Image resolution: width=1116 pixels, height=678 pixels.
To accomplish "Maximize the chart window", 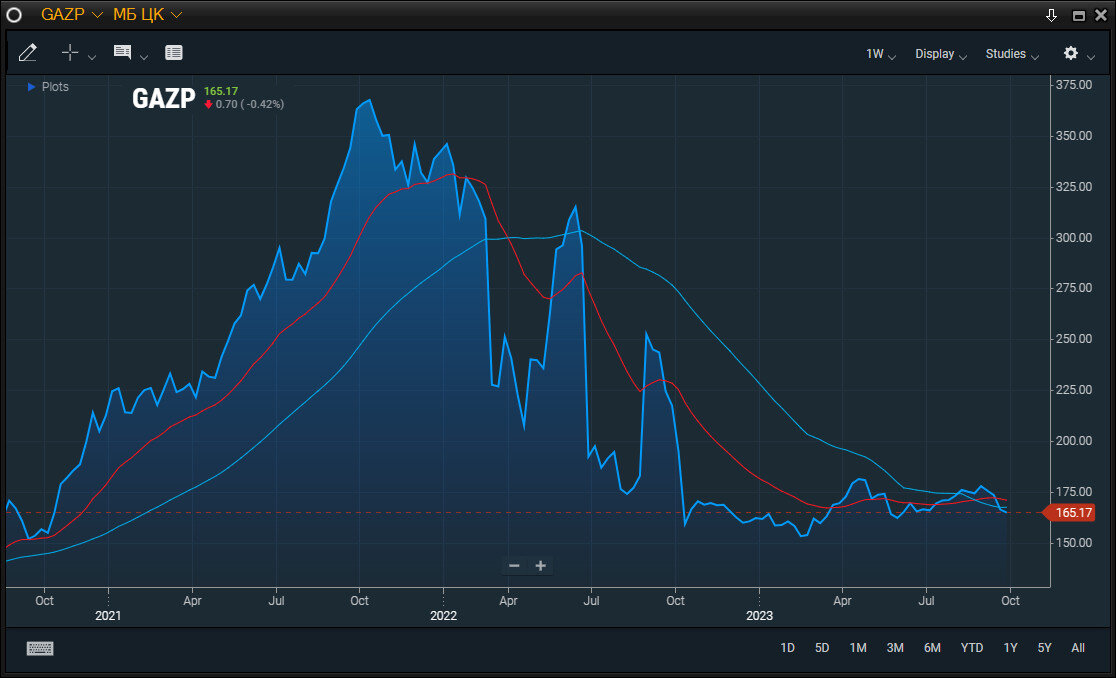I will 1079,15.
